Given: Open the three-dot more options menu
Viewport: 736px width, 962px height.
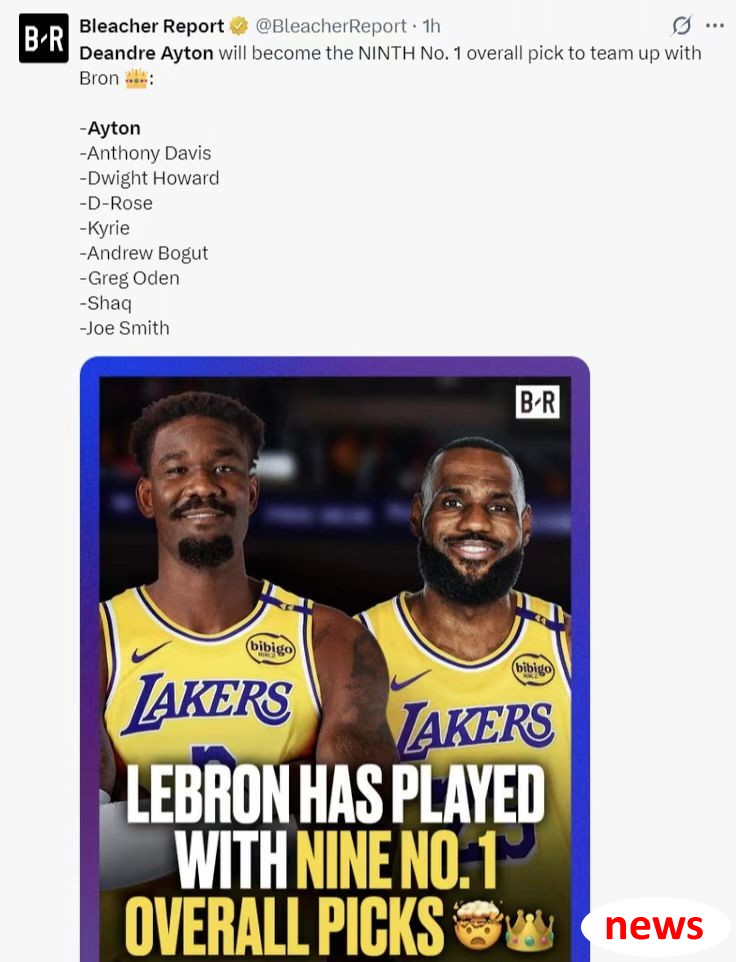Looking at the screenshot, I should point(715,26).
